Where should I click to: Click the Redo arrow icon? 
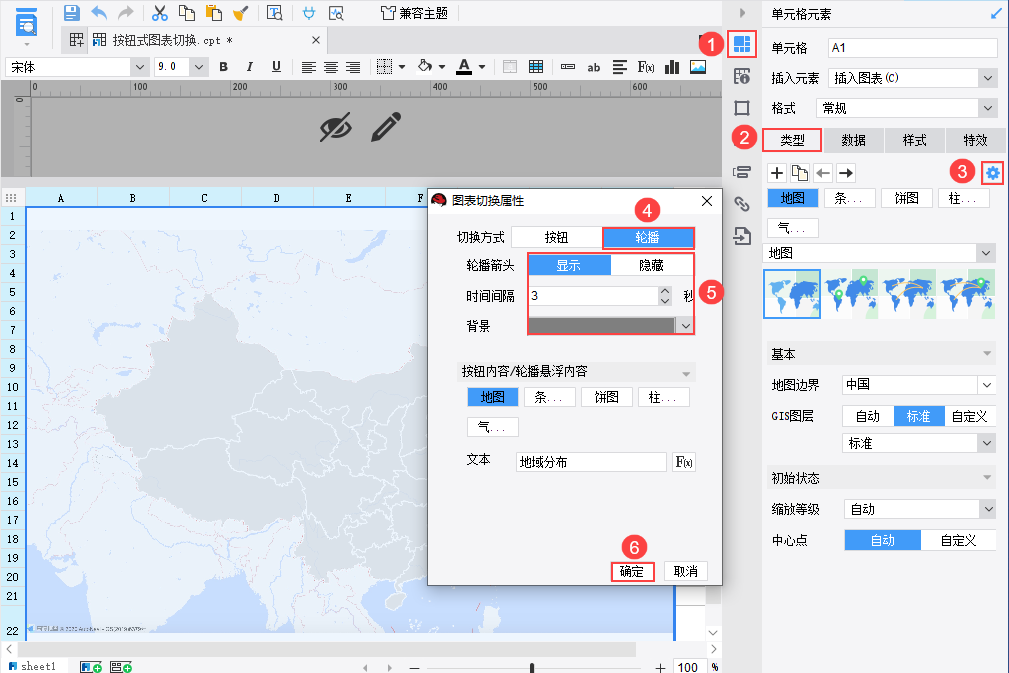(x=126, y=12)
